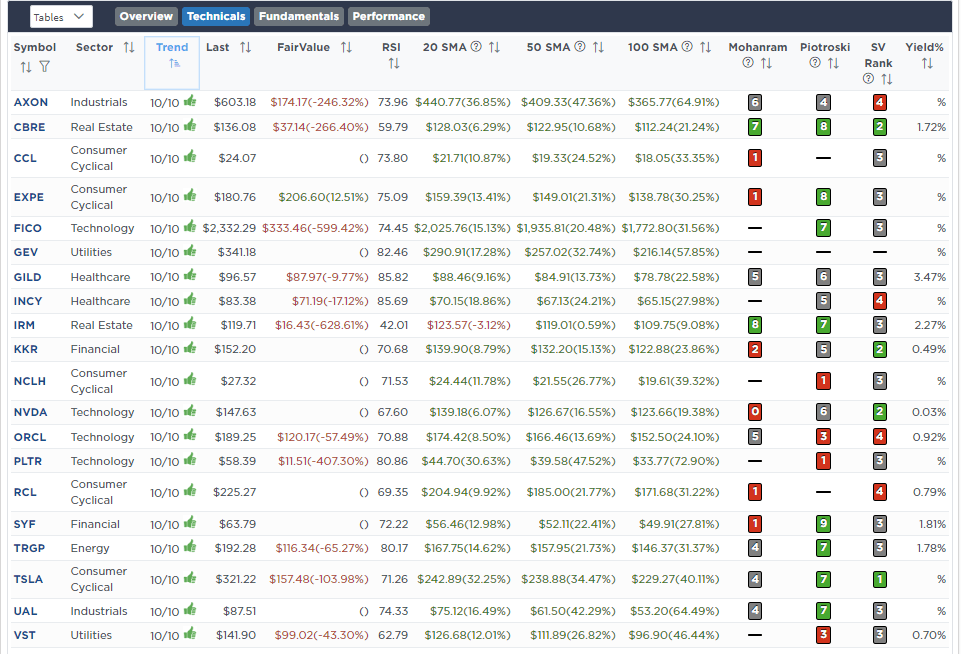
Task: Open the NVDA symbol link
Action: (x=30, y=413)
